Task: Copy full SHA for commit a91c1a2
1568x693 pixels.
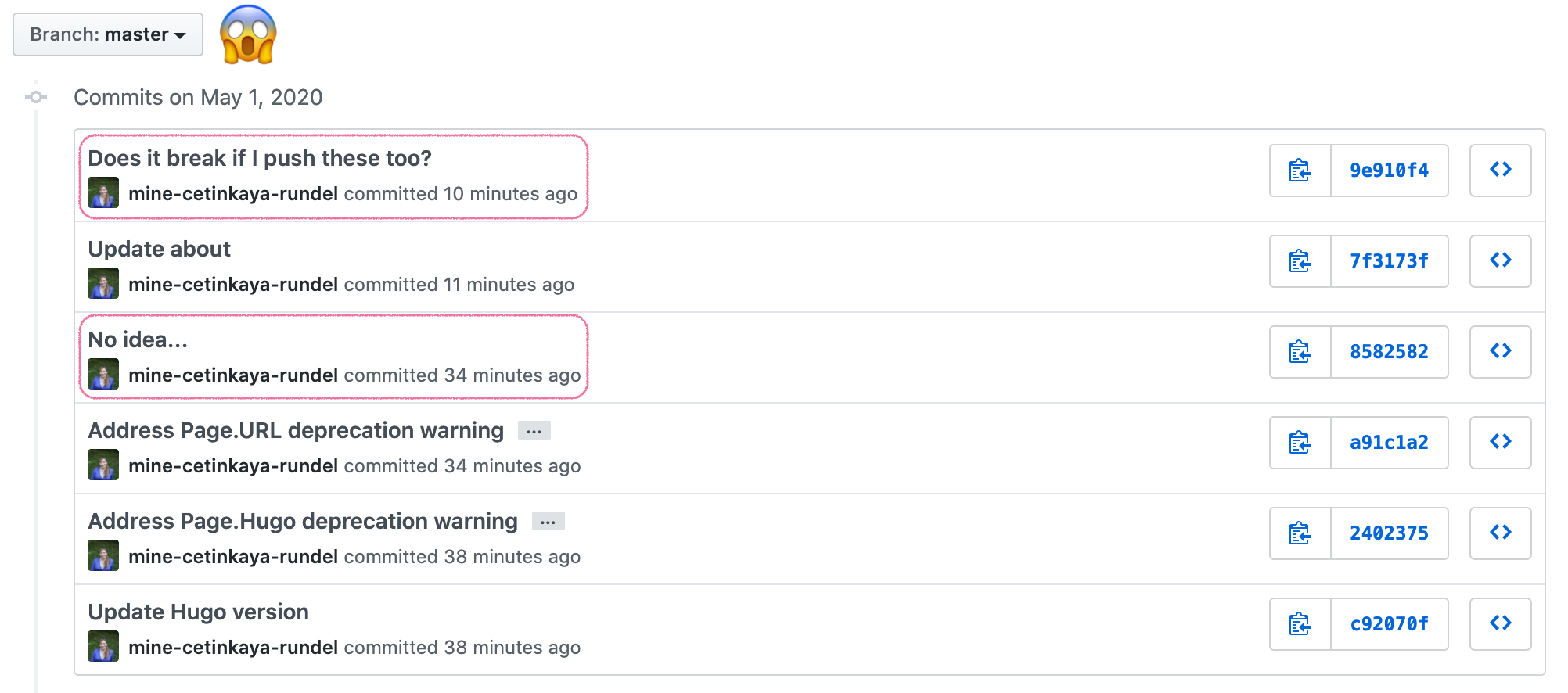Action: pos(1300,443)
